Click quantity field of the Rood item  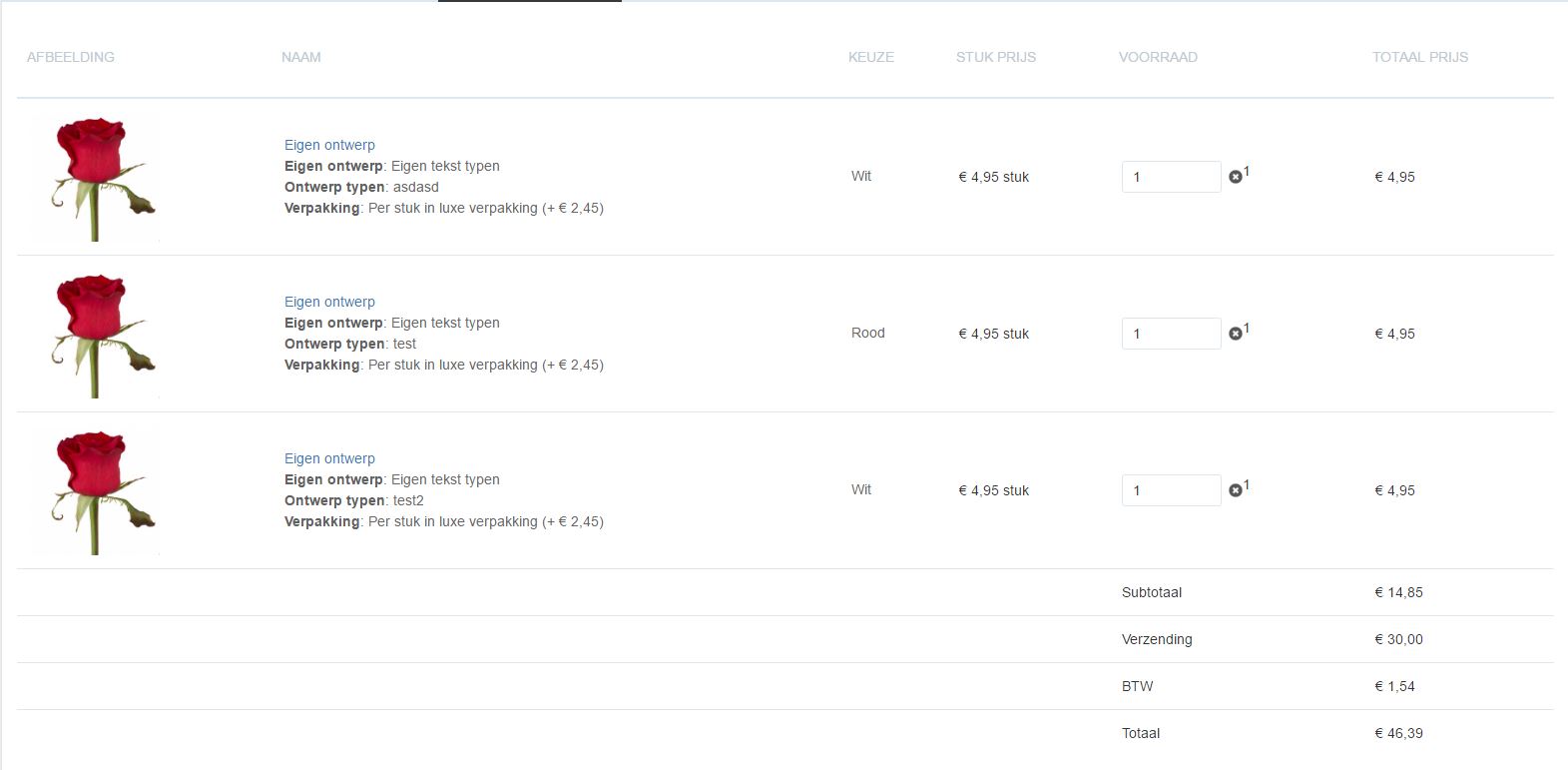coord(1171,334)
